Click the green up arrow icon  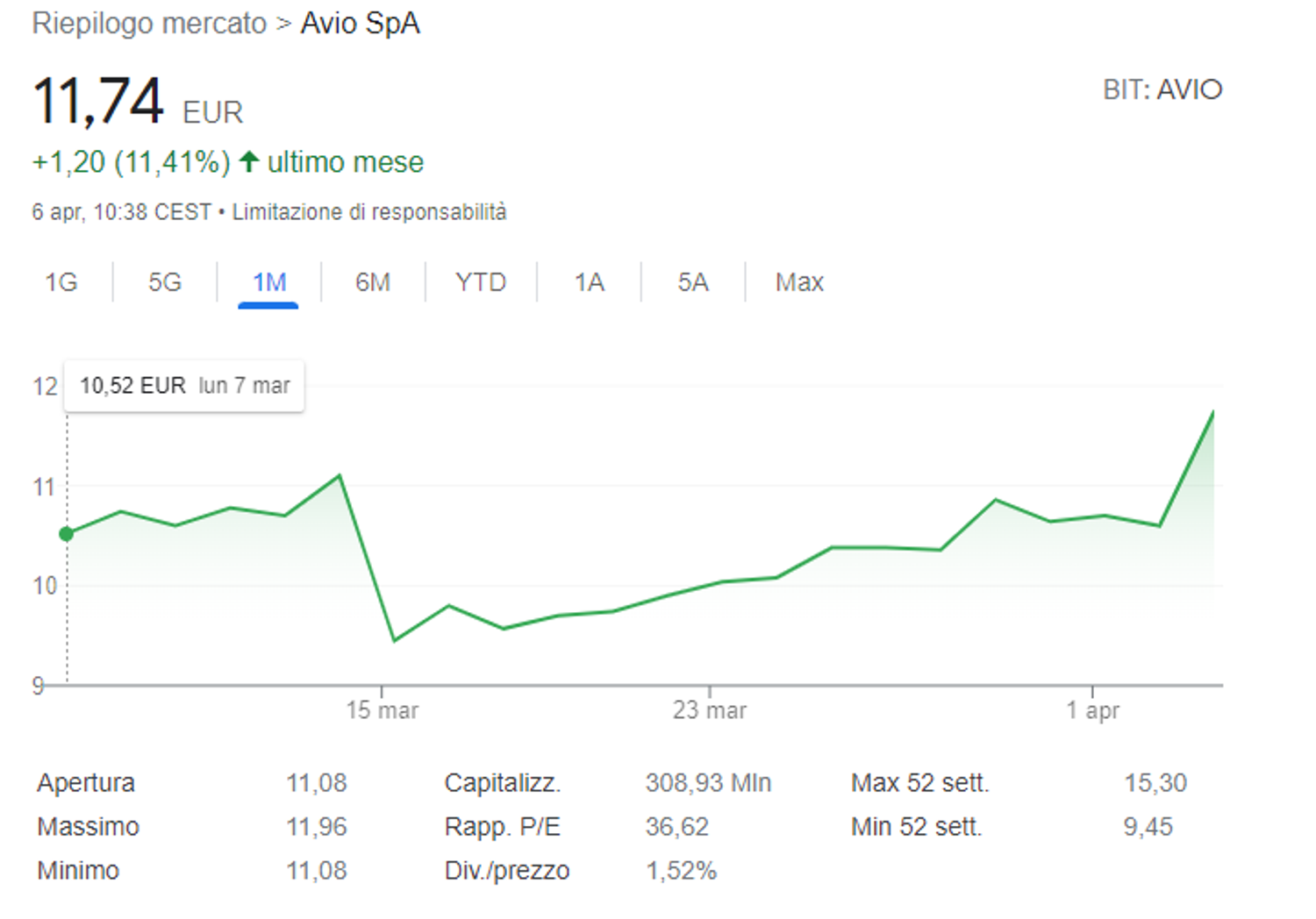pos(249,161)
